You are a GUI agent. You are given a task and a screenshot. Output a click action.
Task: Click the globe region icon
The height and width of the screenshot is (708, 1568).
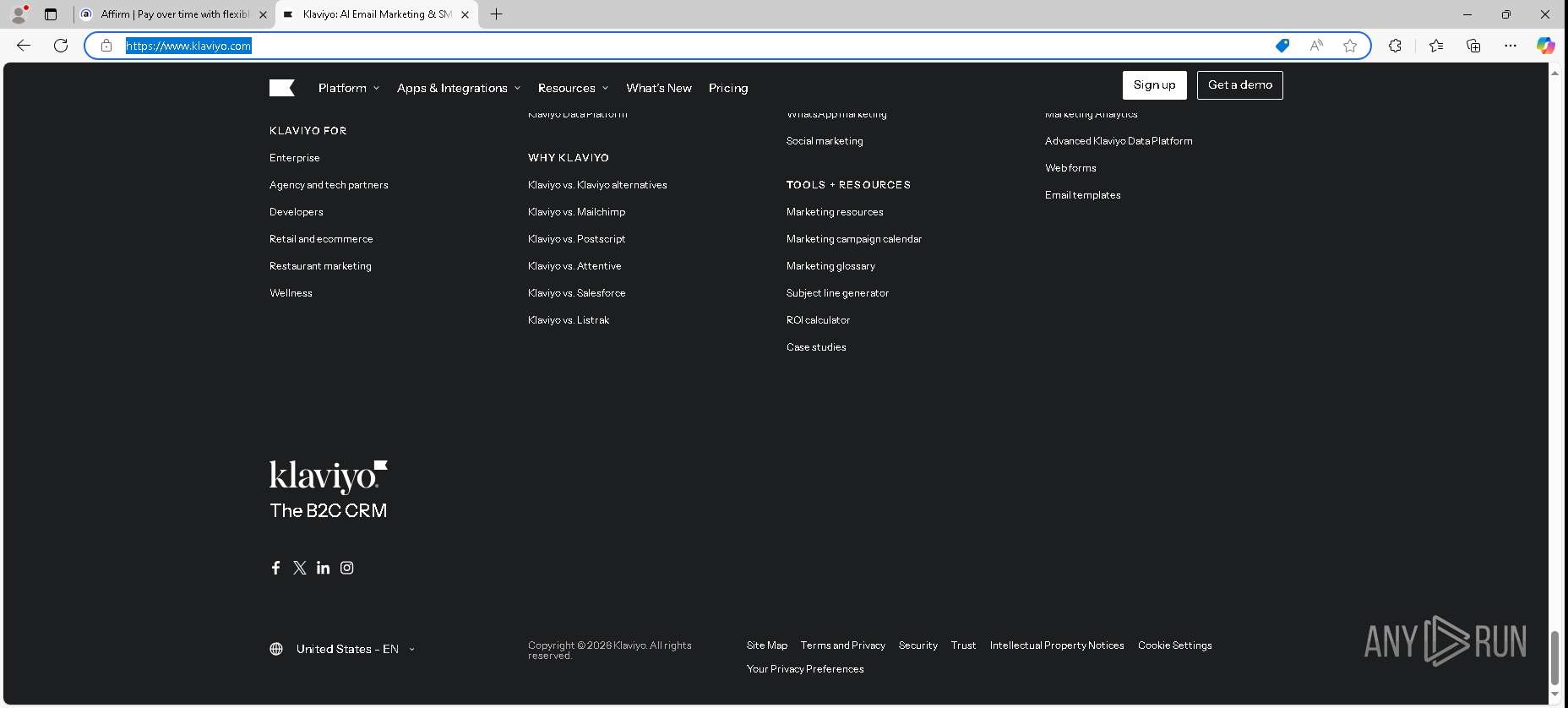(x=276, y=649)
